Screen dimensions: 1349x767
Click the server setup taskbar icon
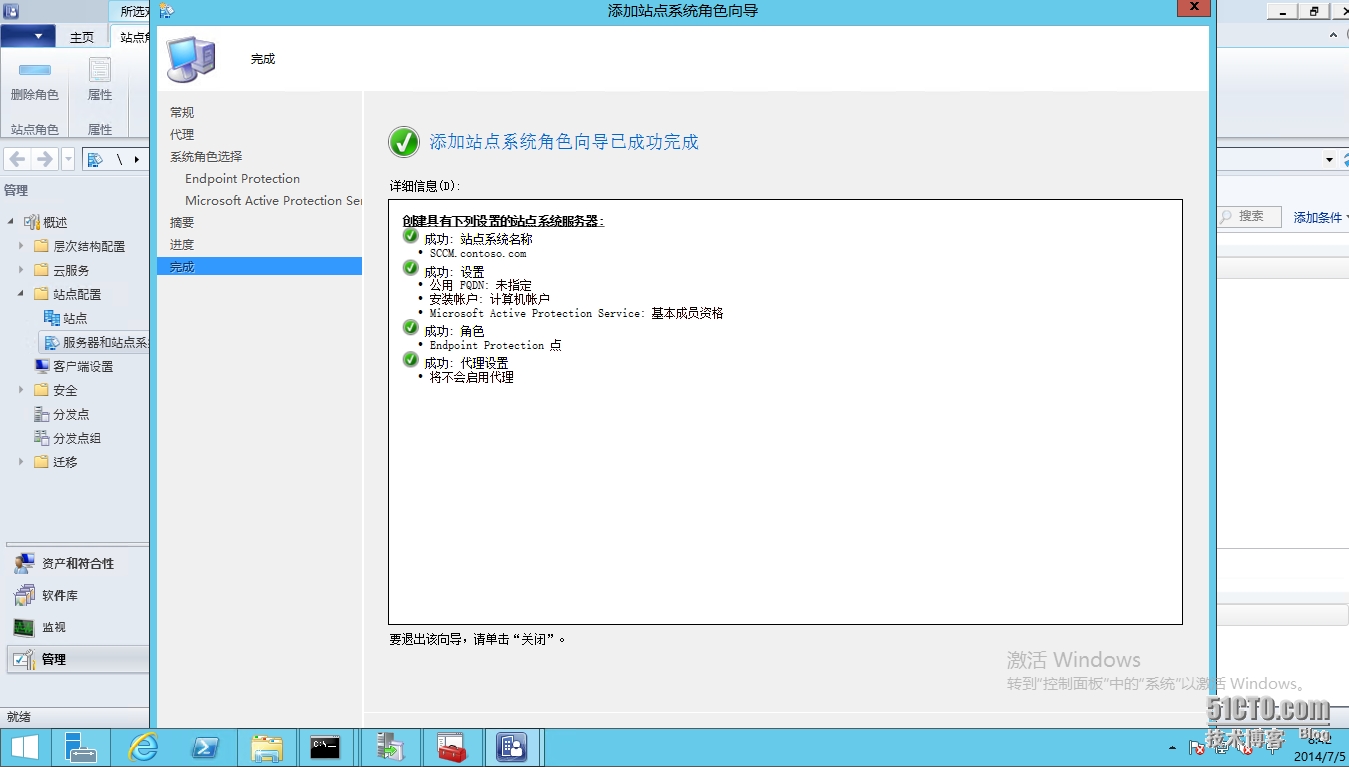(x=390, y=747)
